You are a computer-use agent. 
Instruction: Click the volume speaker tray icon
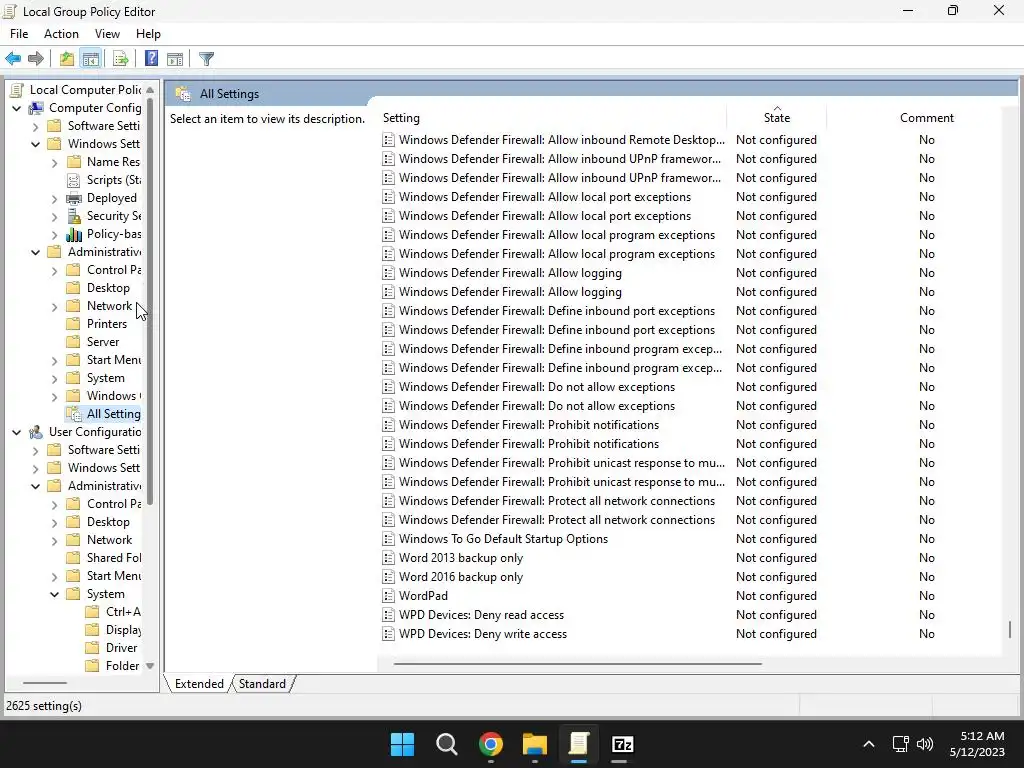tap(925, 744)
